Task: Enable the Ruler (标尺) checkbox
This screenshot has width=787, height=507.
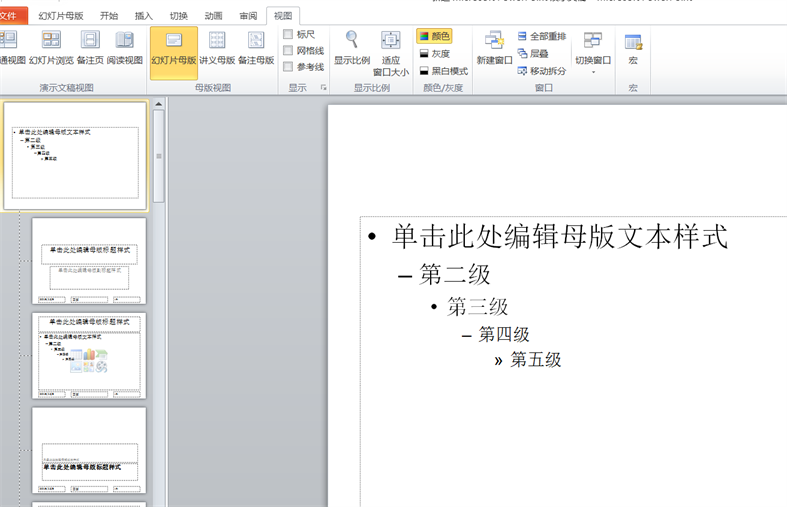Action: tap(288, 35)
